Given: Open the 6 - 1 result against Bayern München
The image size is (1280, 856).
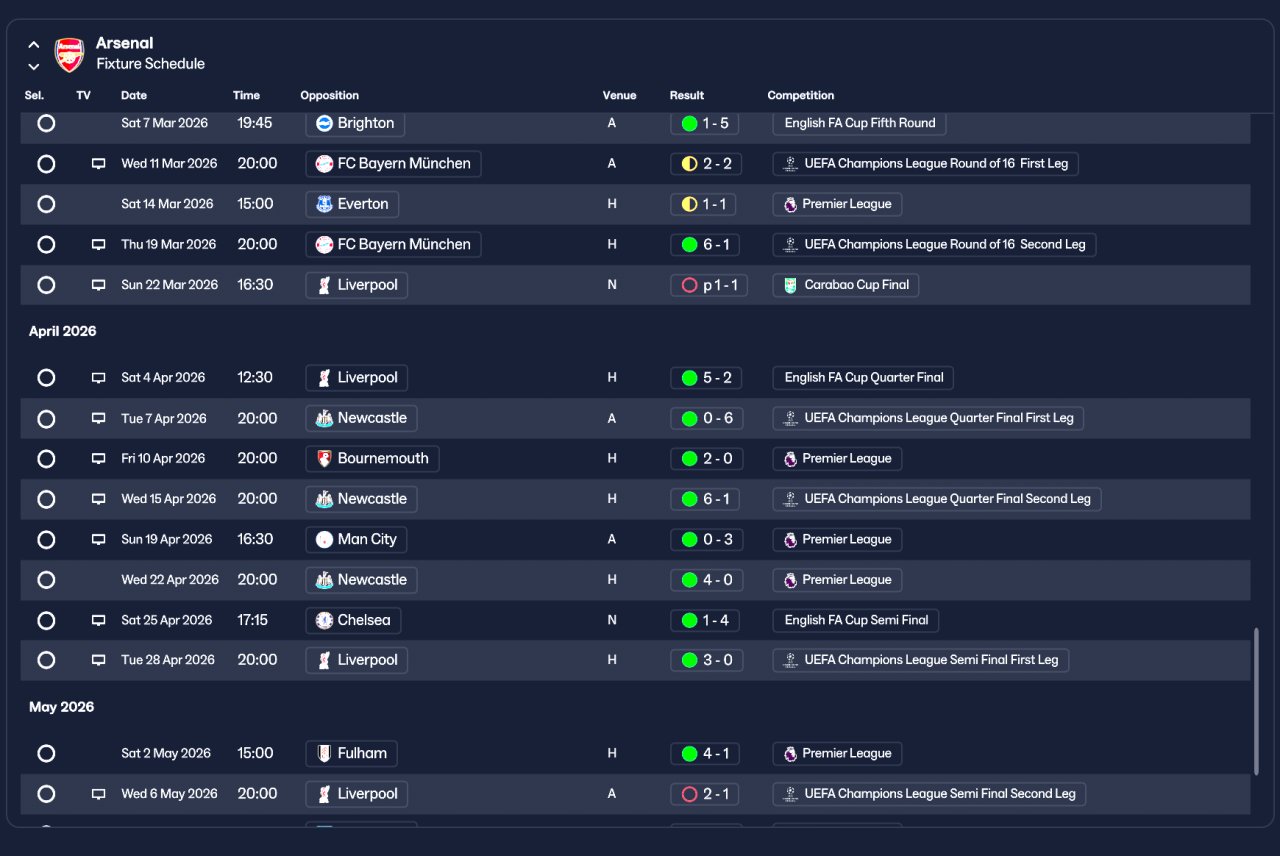Looking at the screenshot, I should pyautogui.click(x=706, y=244).
